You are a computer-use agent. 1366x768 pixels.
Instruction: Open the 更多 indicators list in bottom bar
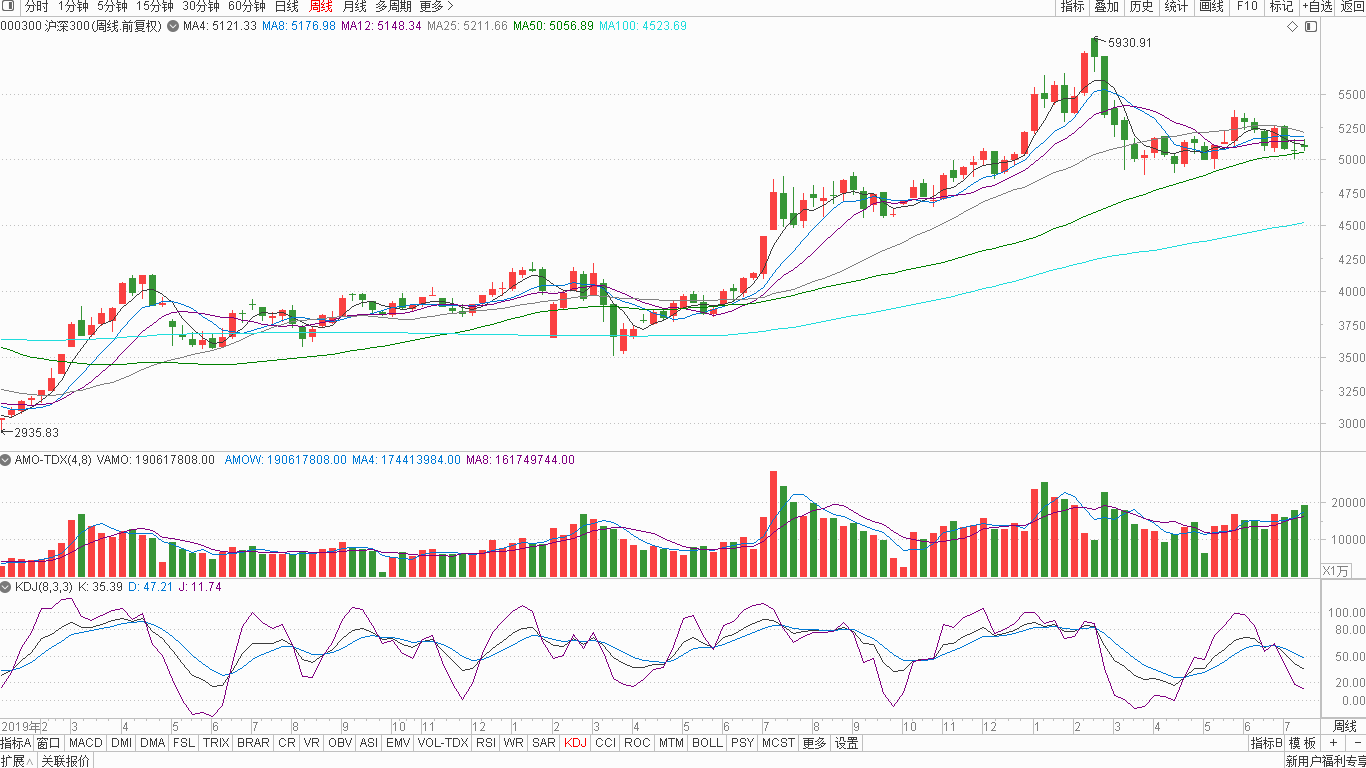point(814,743)
